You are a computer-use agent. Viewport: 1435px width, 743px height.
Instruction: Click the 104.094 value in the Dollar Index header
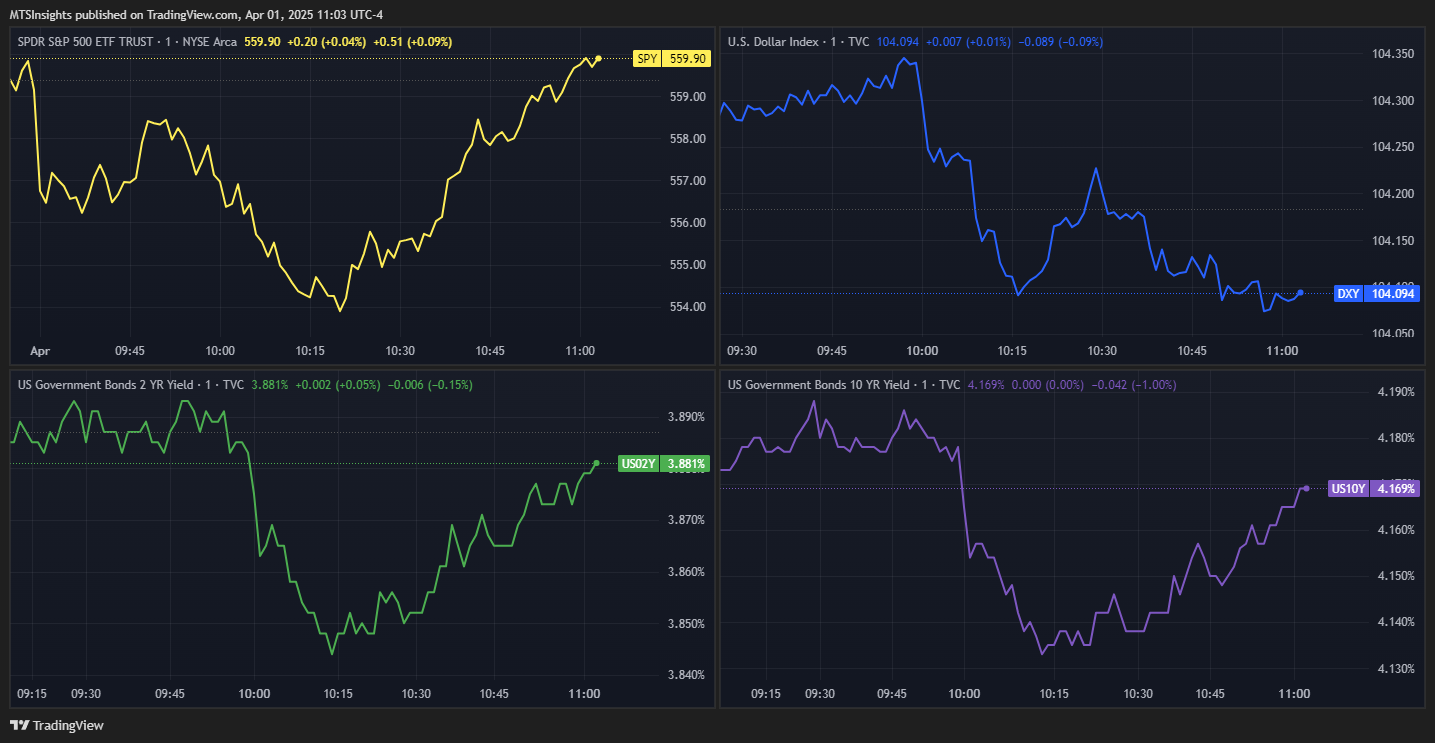click(x=899, y=42)
